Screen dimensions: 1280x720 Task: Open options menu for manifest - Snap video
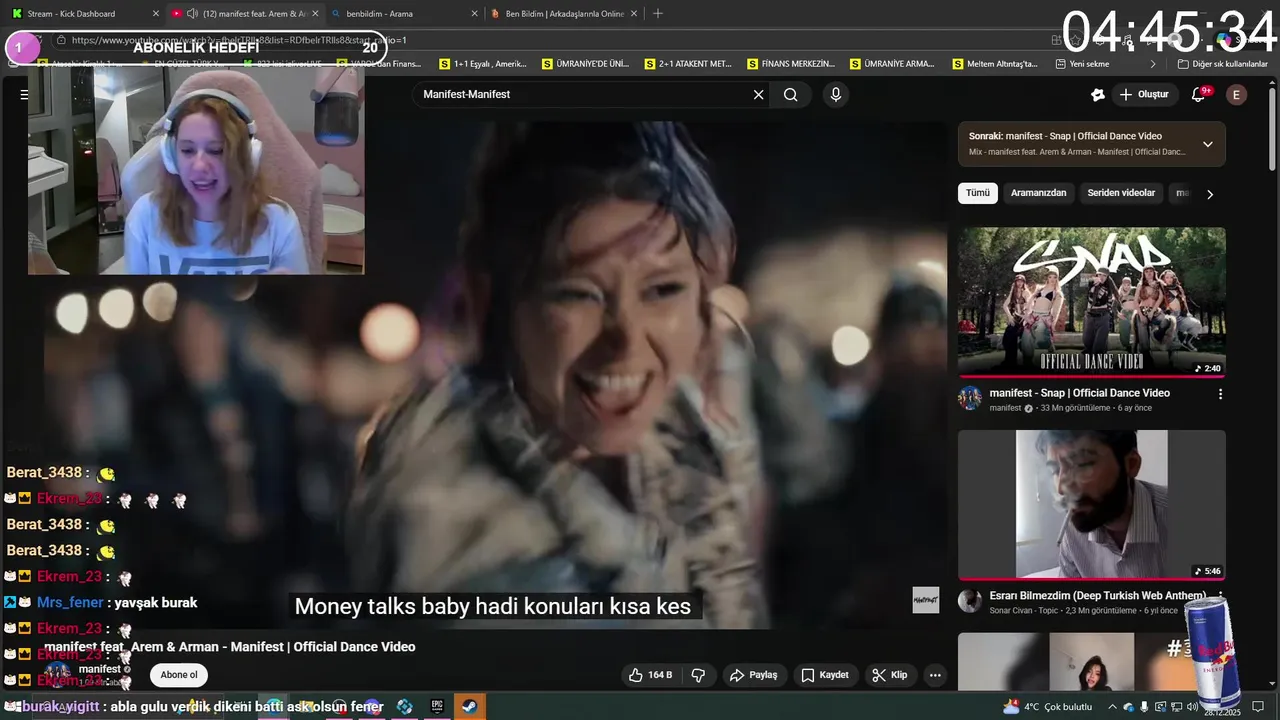tap(1220, 394)
